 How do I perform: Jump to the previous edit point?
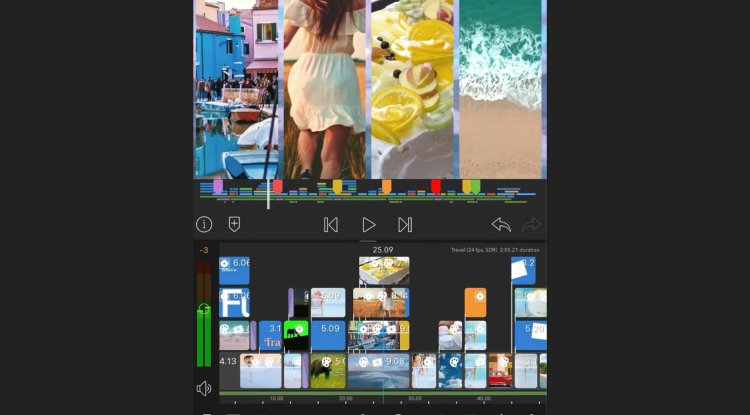[x=331, y=225]
